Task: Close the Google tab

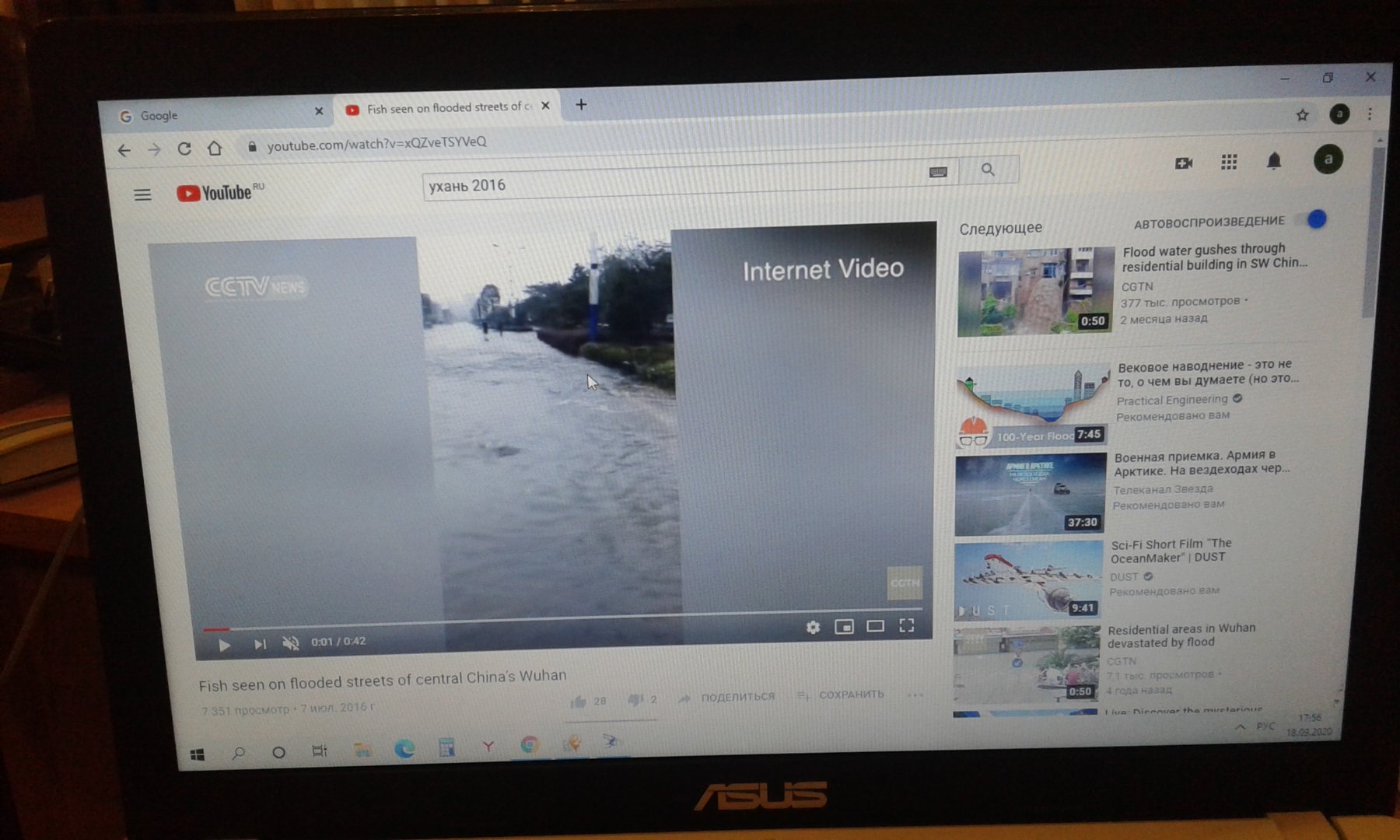Action: [319, 111]
